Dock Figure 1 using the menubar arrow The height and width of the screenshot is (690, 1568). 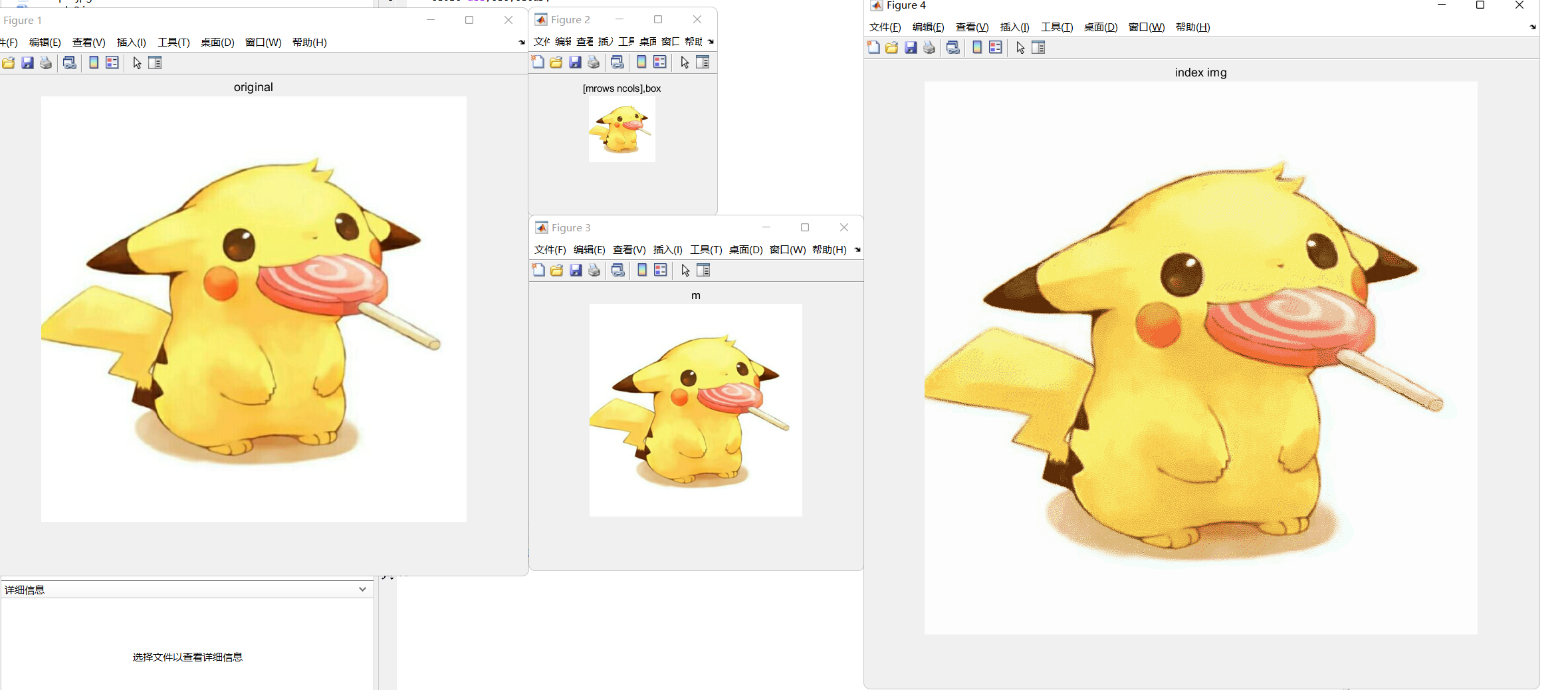tap(522, 43)
